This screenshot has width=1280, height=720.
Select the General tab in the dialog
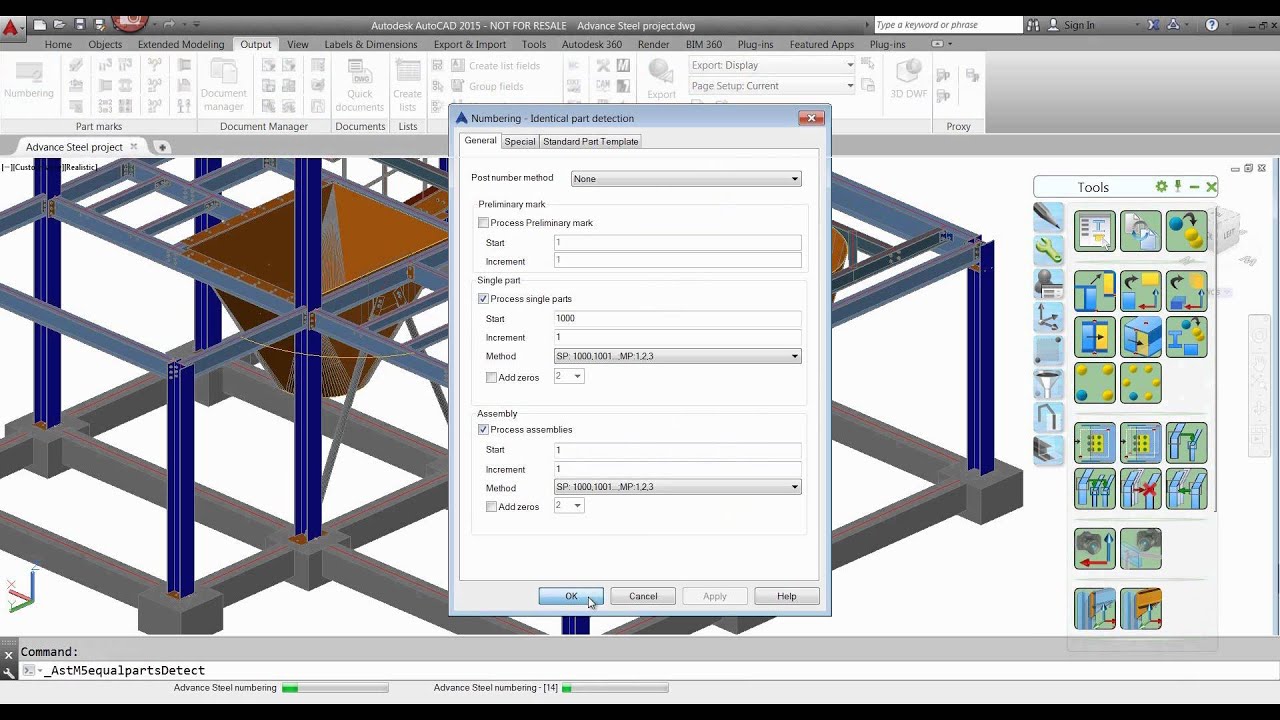(x=480, y=141)
